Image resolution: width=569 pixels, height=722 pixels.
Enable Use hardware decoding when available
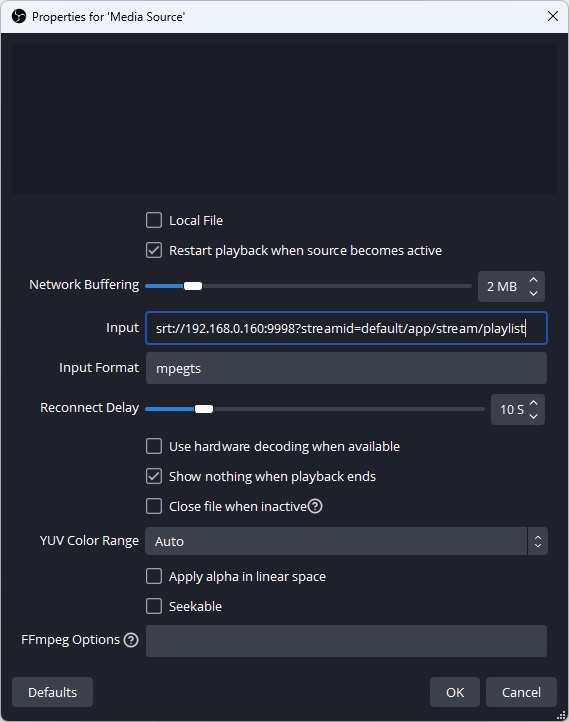pyautogui.click(x=154, y=446)
